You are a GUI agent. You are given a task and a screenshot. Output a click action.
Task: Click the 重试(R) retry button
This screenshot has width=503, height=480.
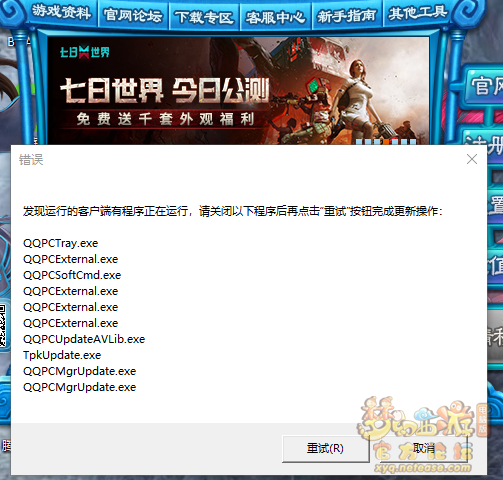coord(325,448)
